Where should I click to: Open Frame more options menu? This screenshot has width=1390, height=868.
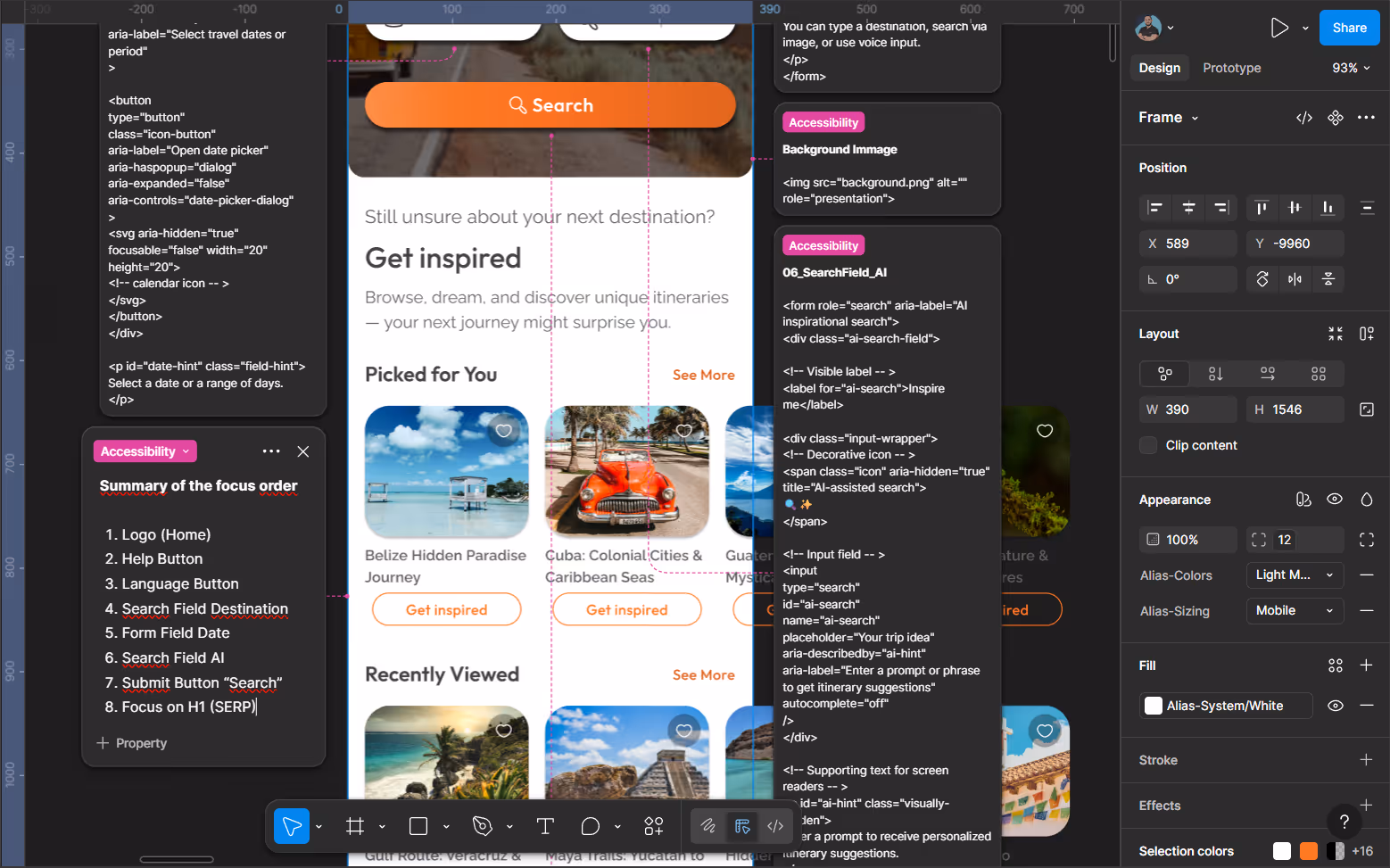tap(1366, 118)
